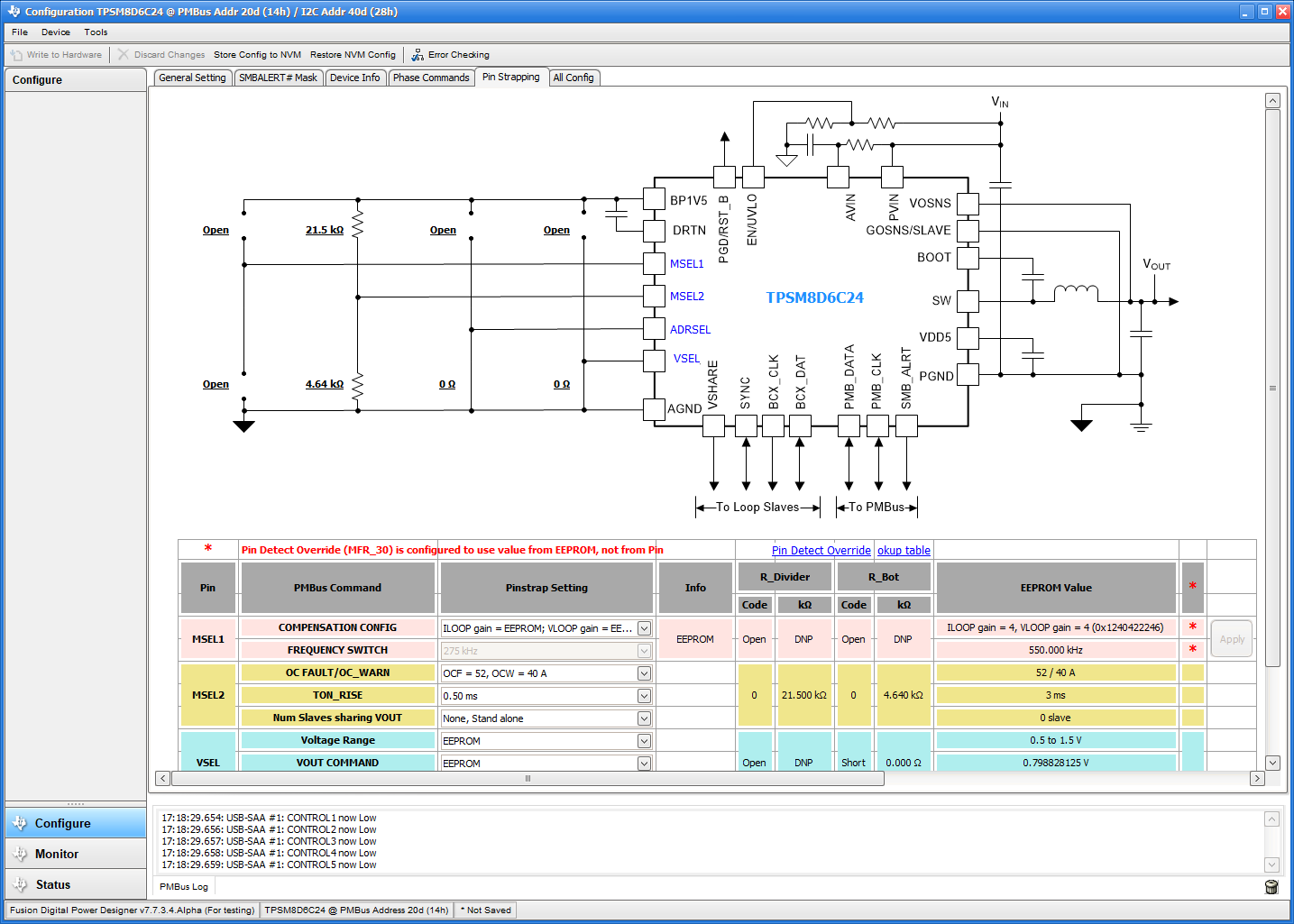Click the Apply button for MSEL1
The height and width of the screenshot is (924, 1294).
[x=1231, y=638]
